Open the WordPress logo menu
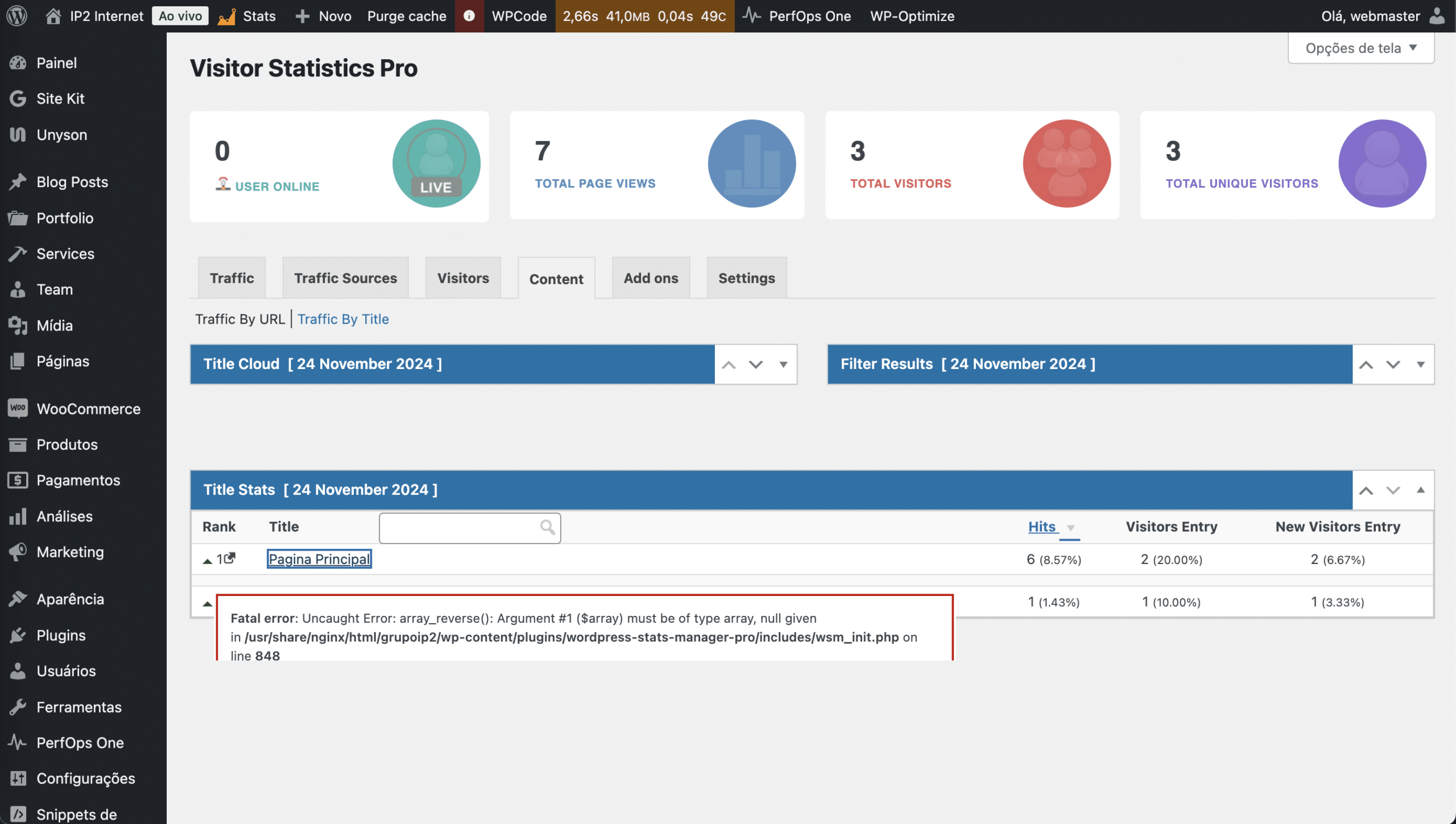 pos(17,16)
